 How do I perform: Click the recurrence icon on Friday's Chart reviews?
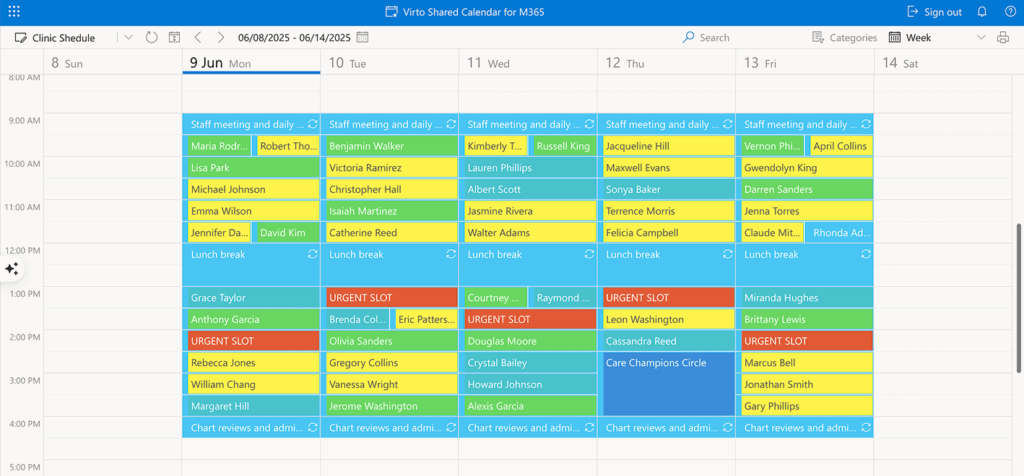866,428
